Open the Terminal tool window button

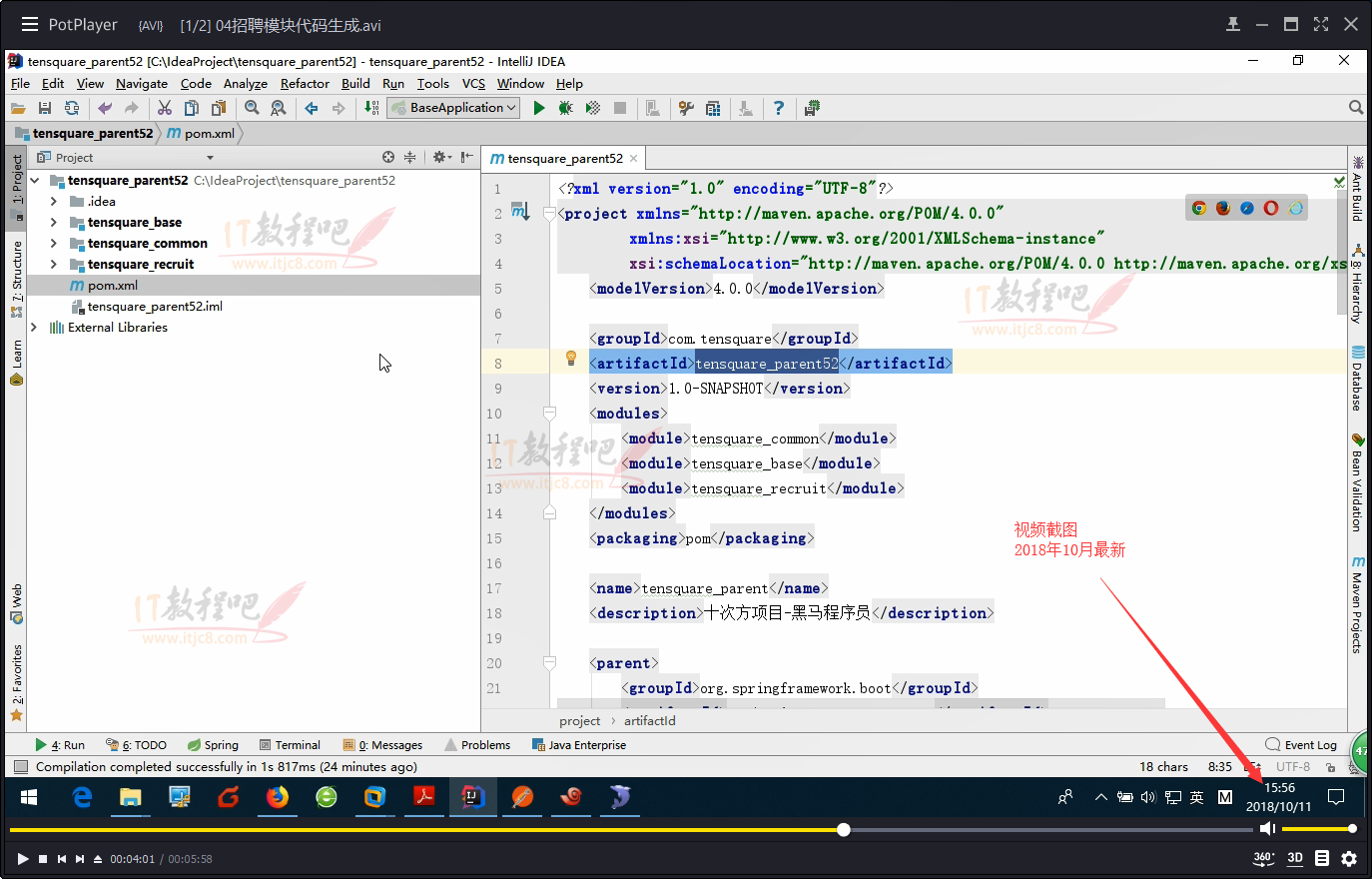click(290, 745)
